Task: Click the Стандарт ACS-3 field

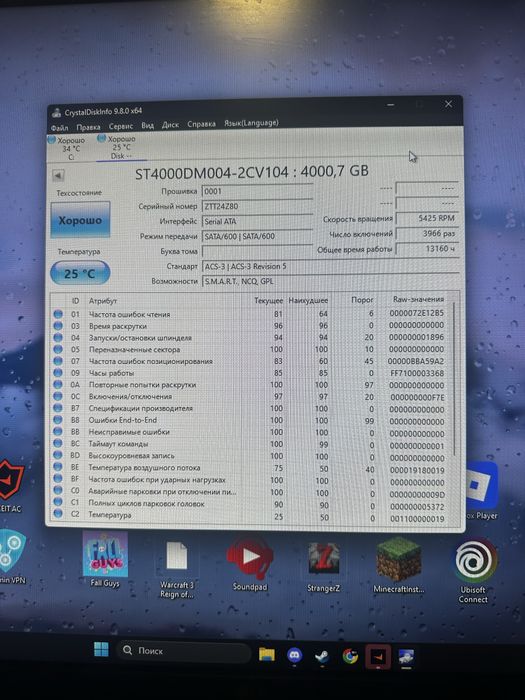Action: pos(330,267)
